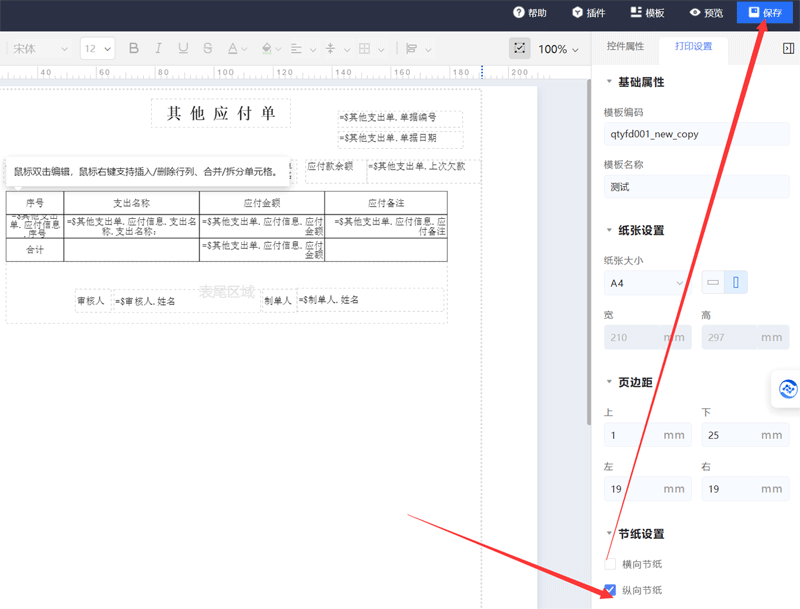Open the font color dropdown arrow
The height and width of the screenshot is (609, 800).
(x=244, y=49)
